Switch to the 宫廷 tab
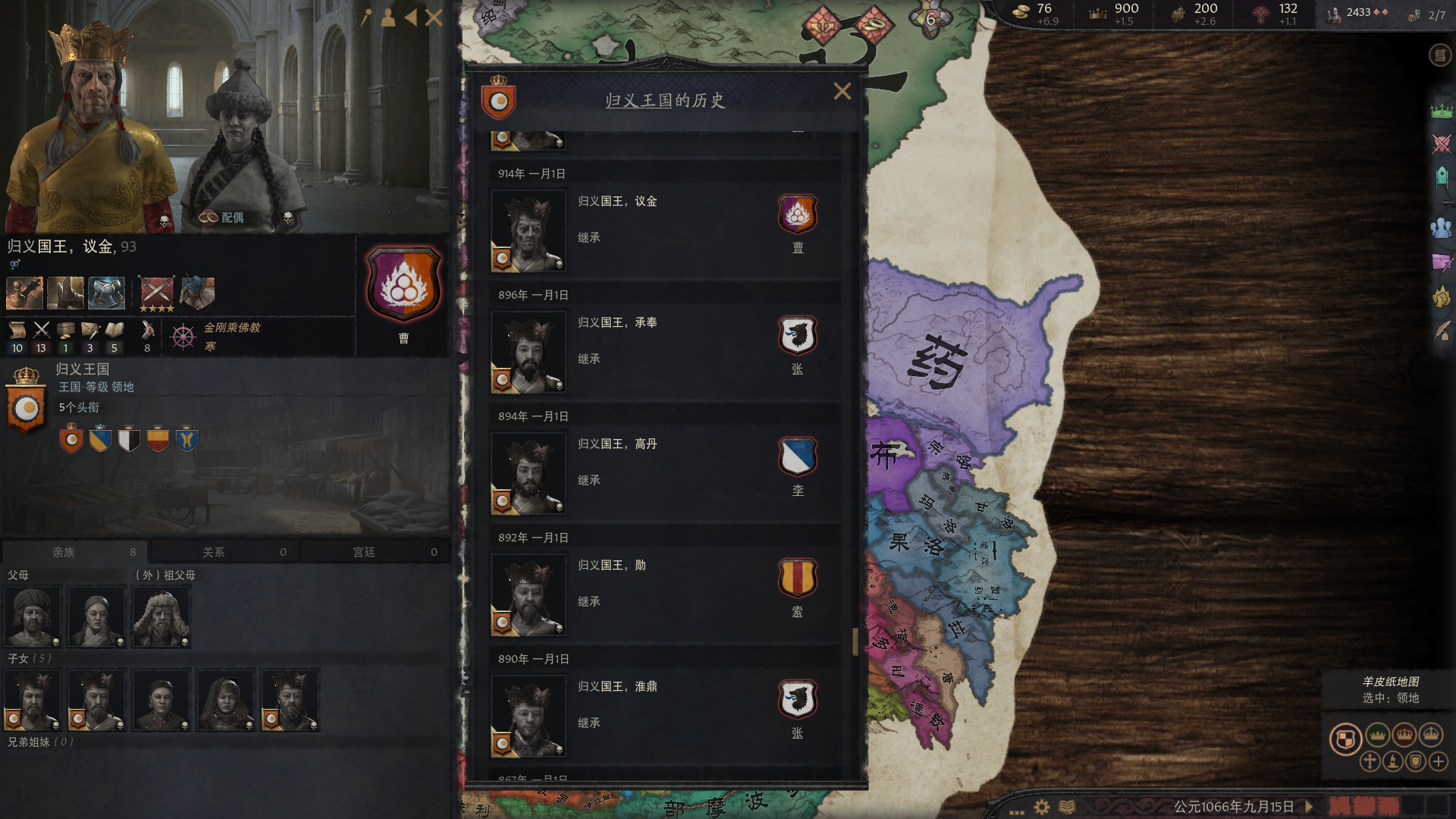The image size is (1456, 819). point(375,552)
